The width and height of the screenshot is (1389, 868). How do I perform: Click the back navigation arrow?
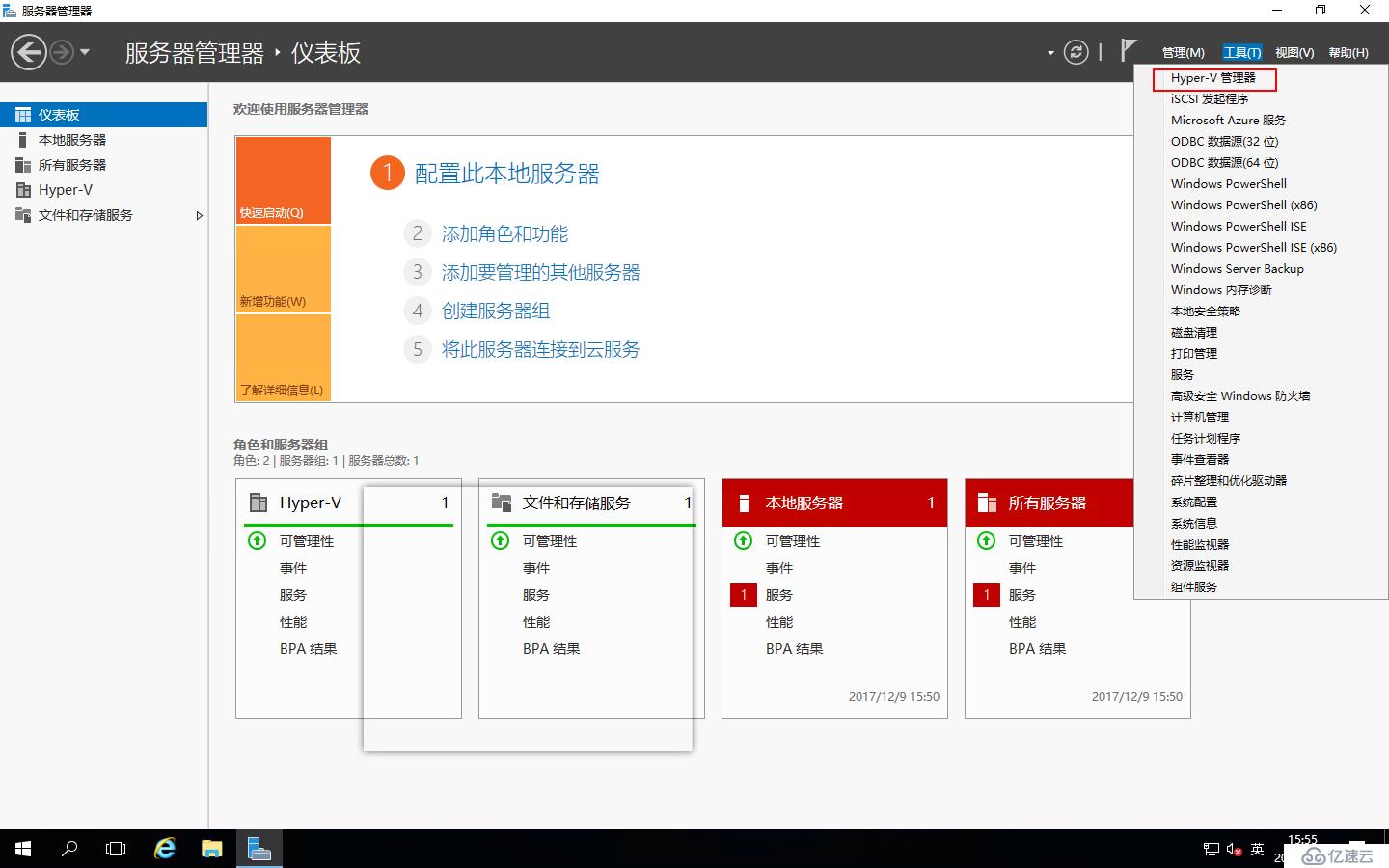pyautogui.click(x=29, y=52)
